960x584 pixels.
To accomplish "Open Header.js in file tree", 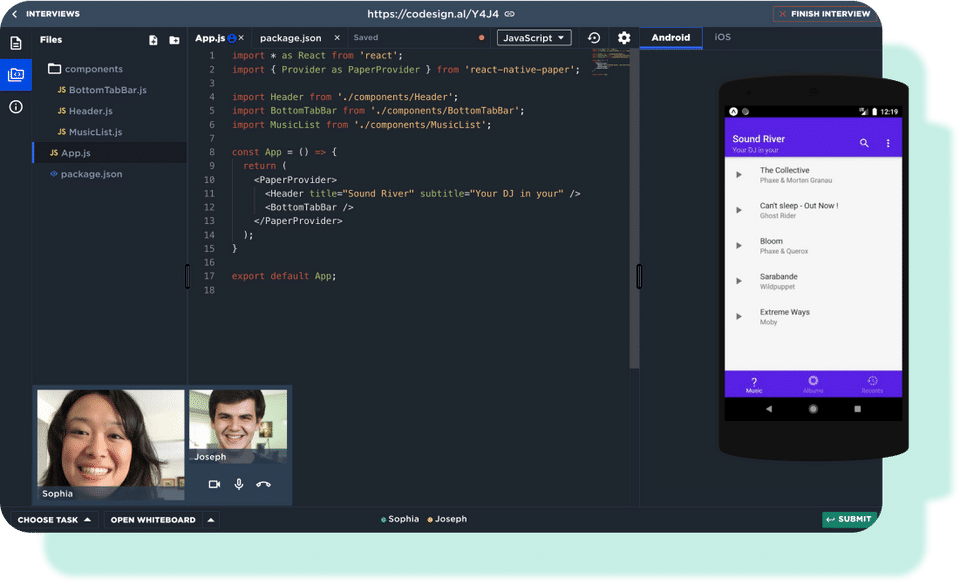I will pos(85,111).
